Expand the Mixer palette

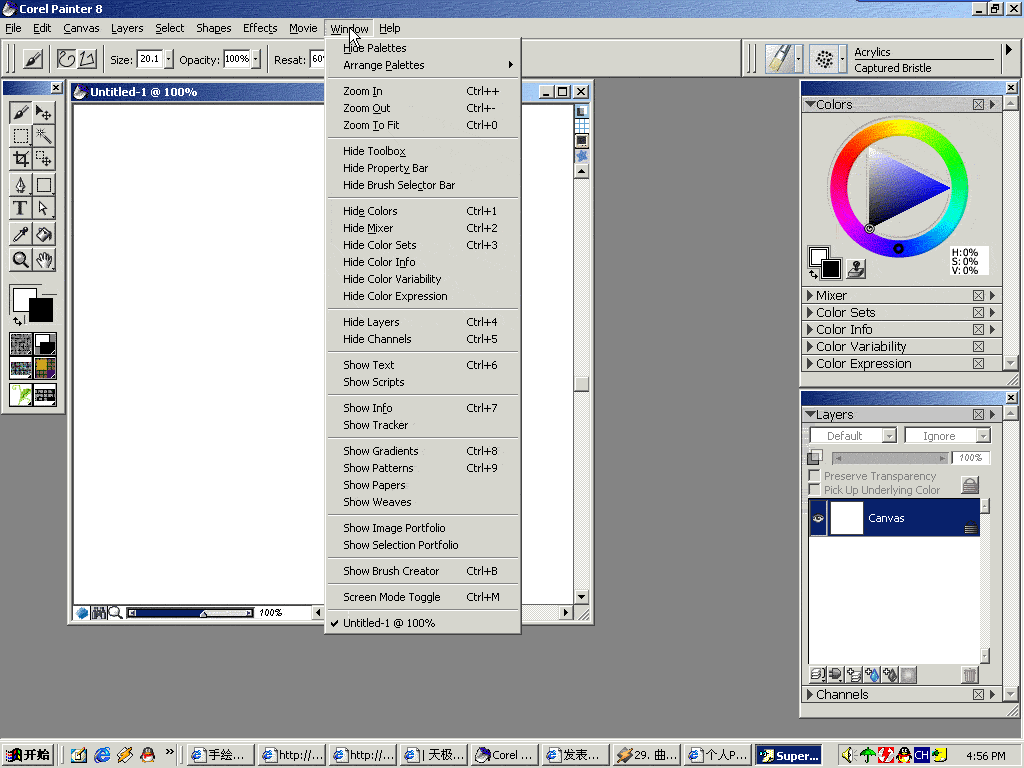click(810, 295)
